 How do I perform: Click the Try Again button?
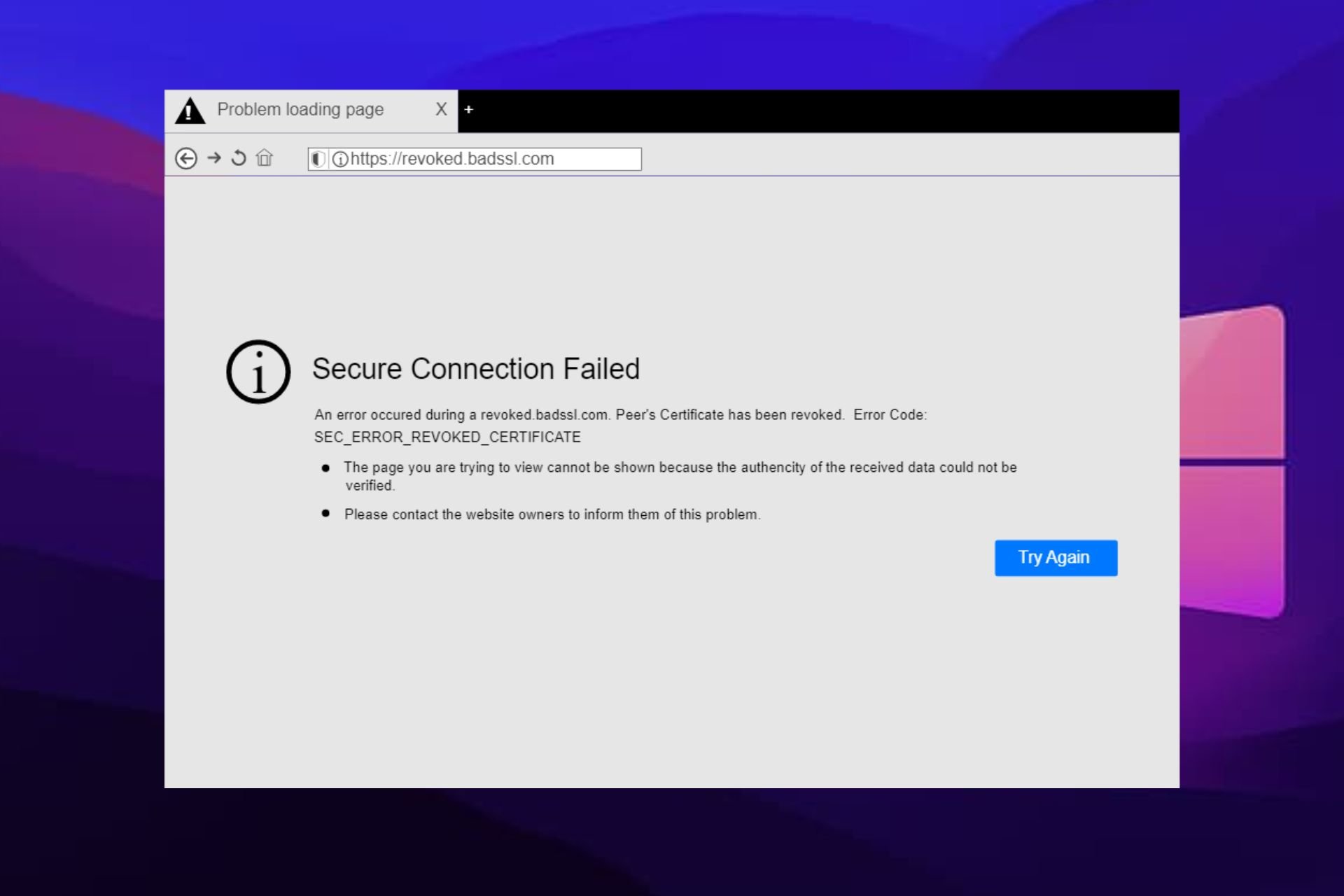coord(1056,558)
